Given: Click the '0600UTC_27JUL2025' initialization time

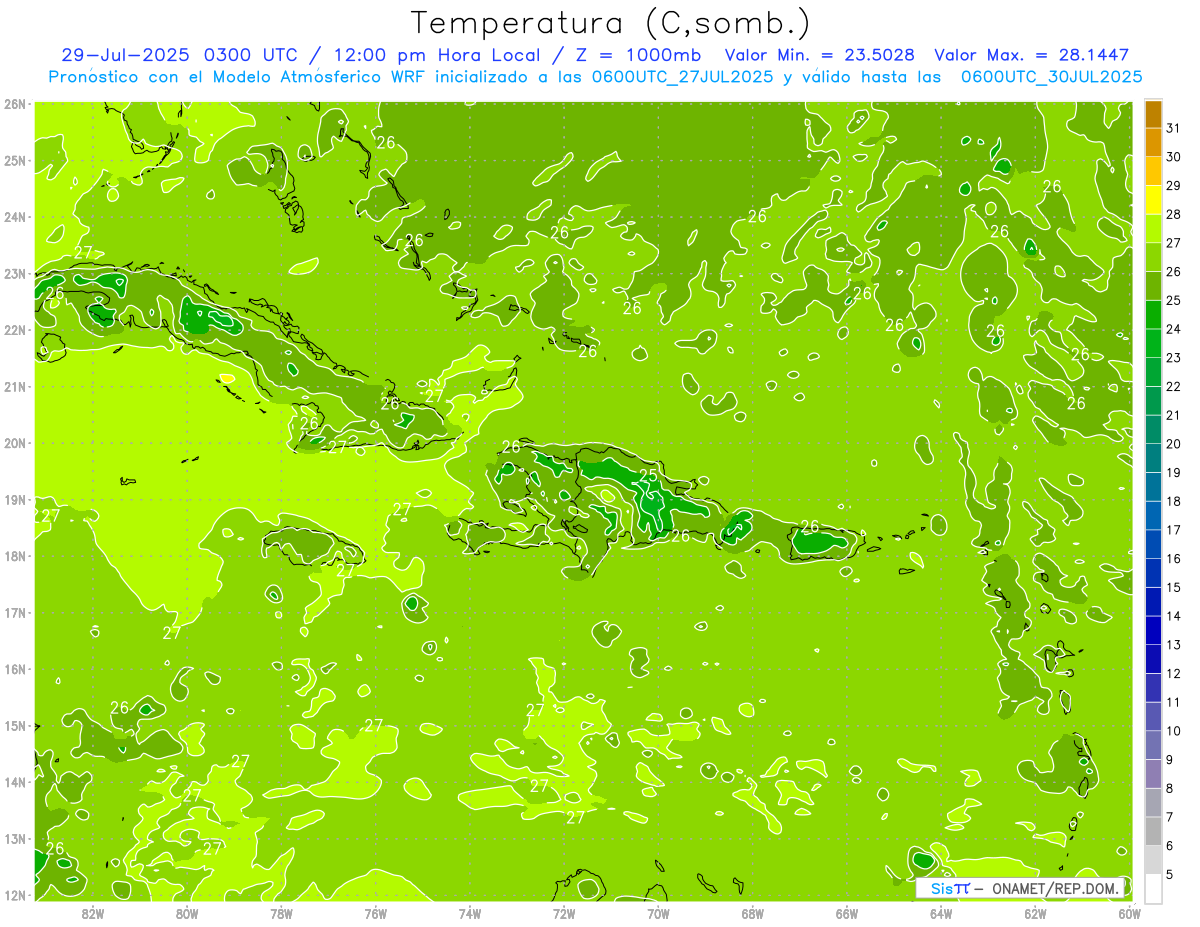Looking at the screenshot, I should 682,77.
